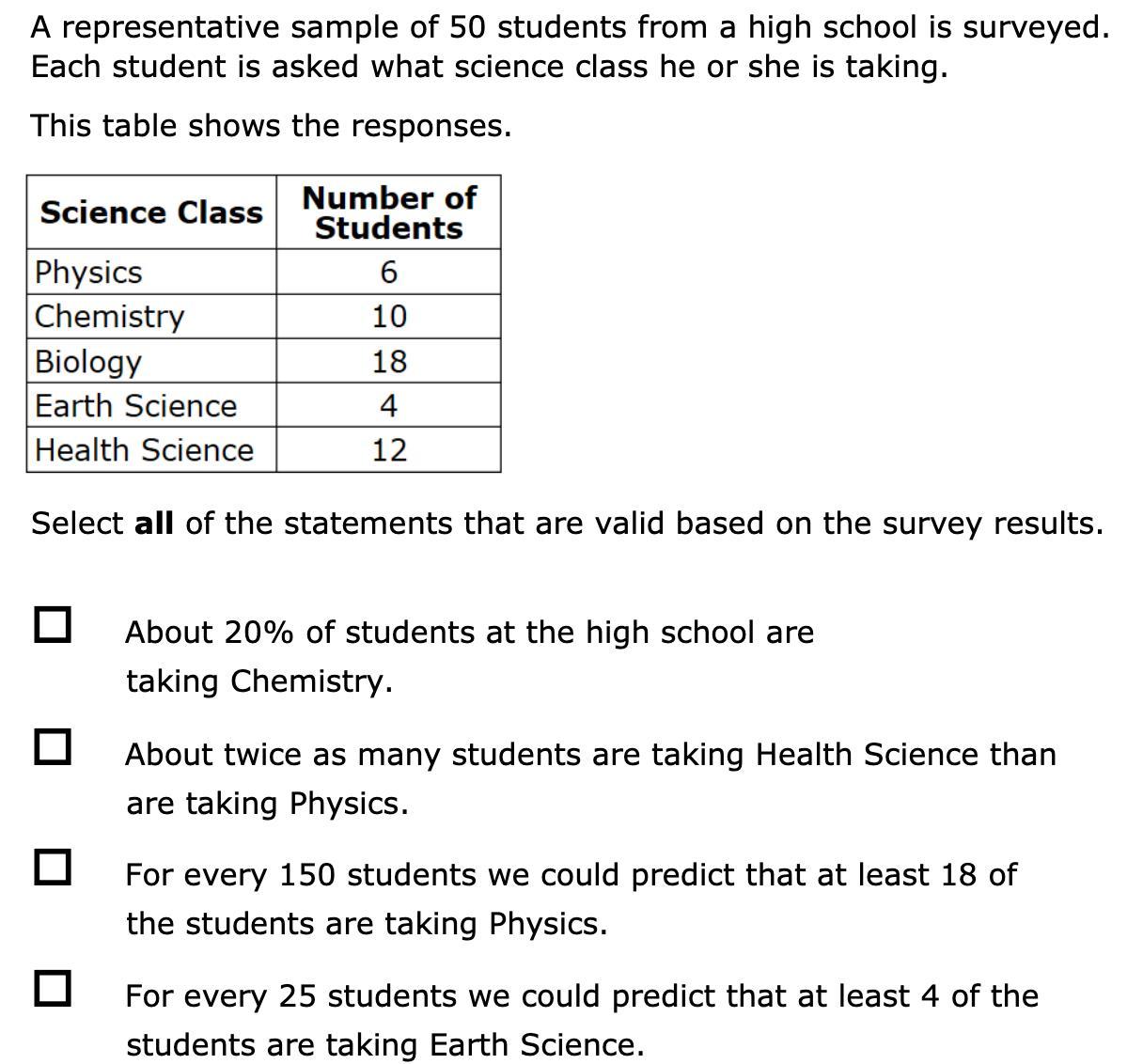Select the 'About twice as many students' statement text
This screenshot has width=1143, height=1064.
tap(591, 778)
